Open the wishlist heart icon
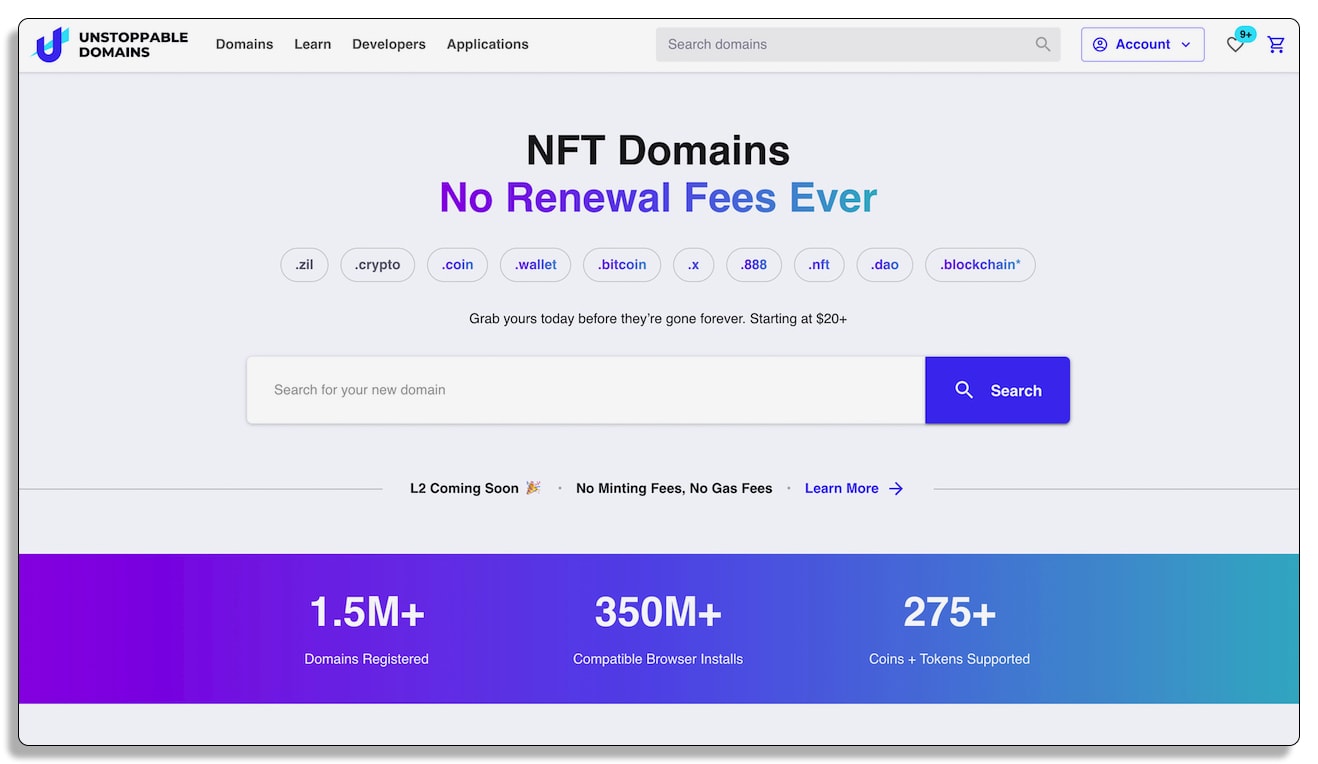This screenshot has width=1318, height=764. 1235,45
